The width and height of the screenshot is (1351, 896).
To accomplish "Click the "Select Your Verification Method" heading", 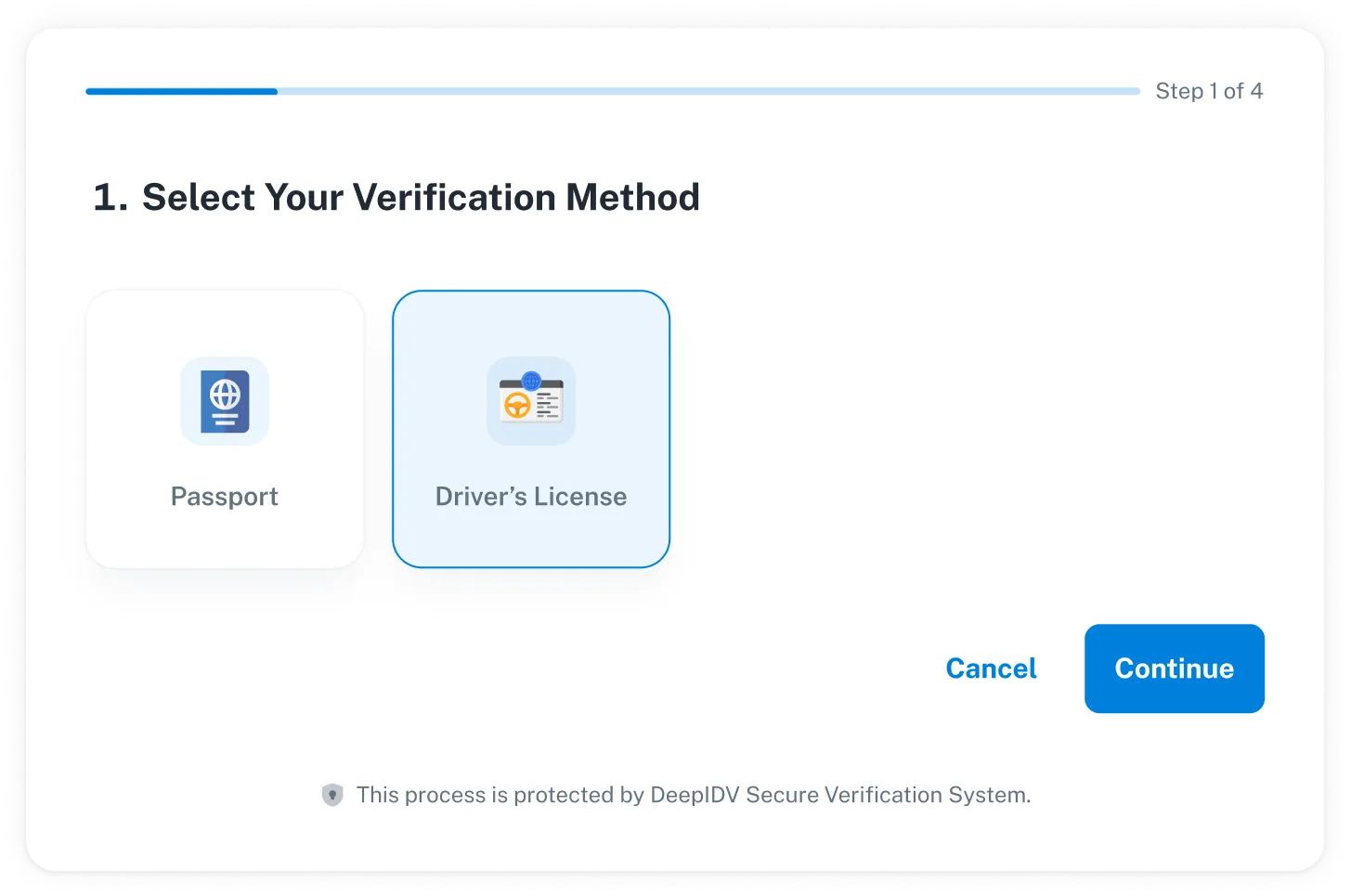I will [x=421, y=198].
